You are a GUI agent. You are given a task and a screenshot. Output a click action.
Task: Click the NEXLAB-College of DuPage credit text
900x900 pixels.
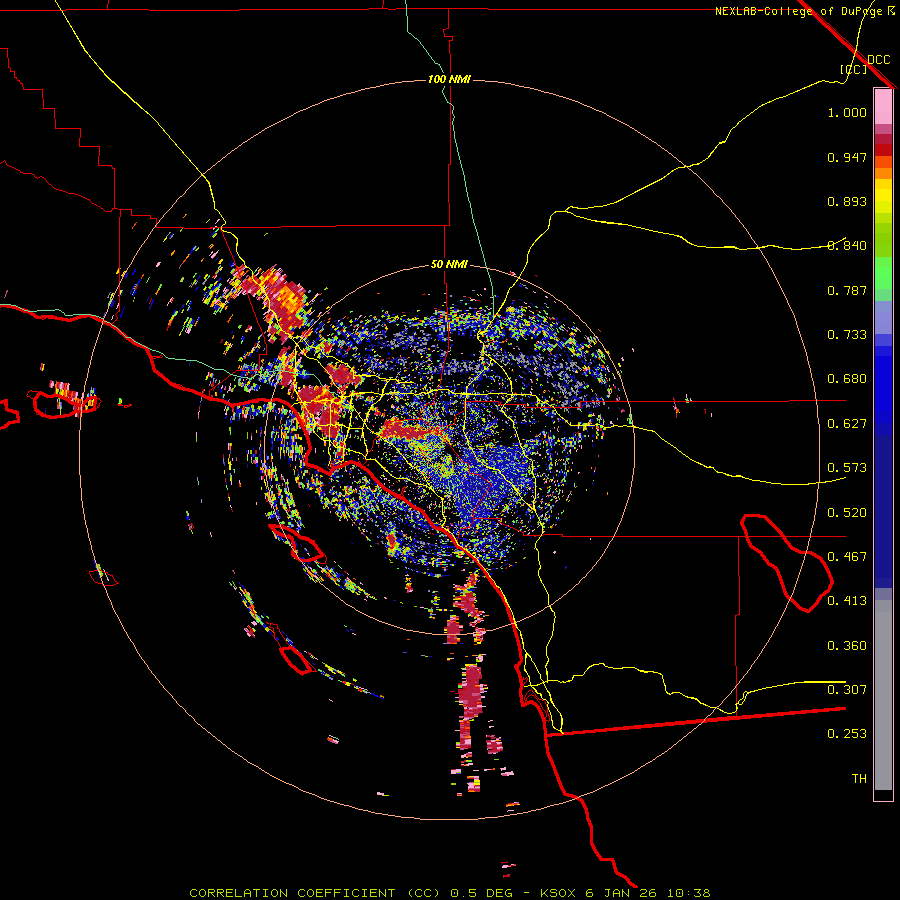tap(800, 11)
